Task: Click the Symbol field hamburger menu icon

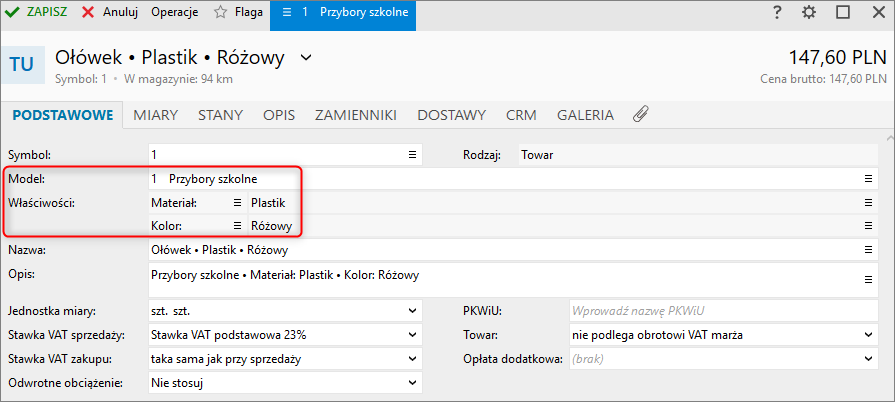Action: click(412, 155)
